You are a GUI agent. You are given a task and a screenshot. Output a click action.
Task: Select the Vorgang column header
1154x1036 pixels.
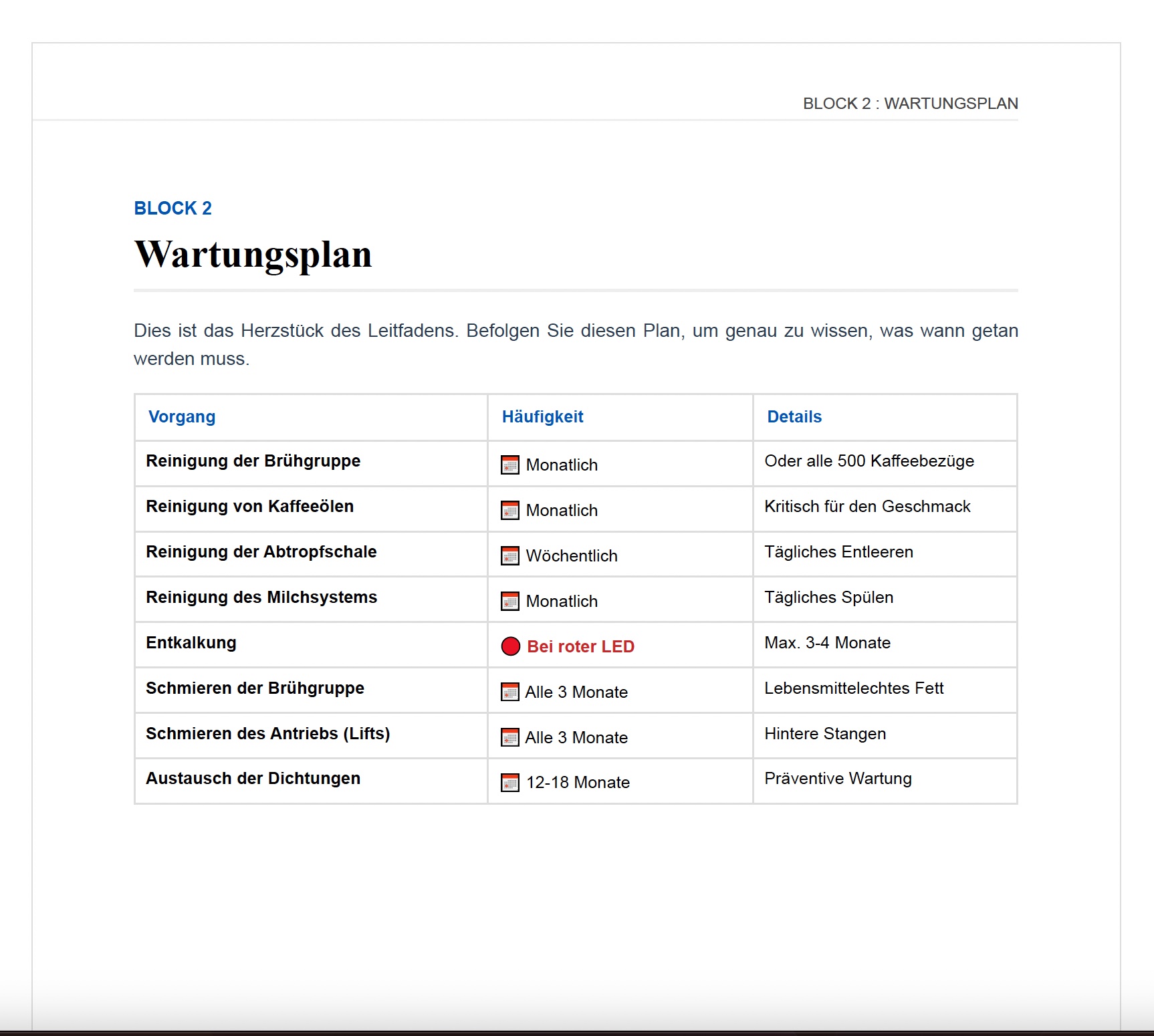point(182,416)
